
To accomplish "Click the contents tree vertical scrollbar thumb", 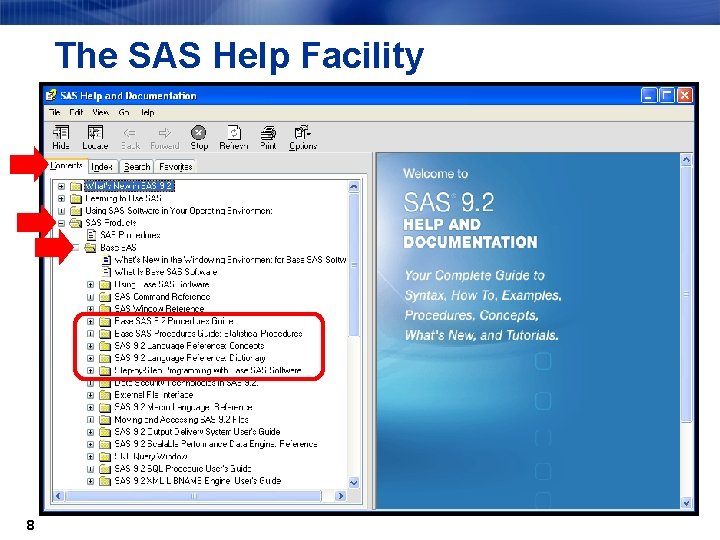I will 354,265.
